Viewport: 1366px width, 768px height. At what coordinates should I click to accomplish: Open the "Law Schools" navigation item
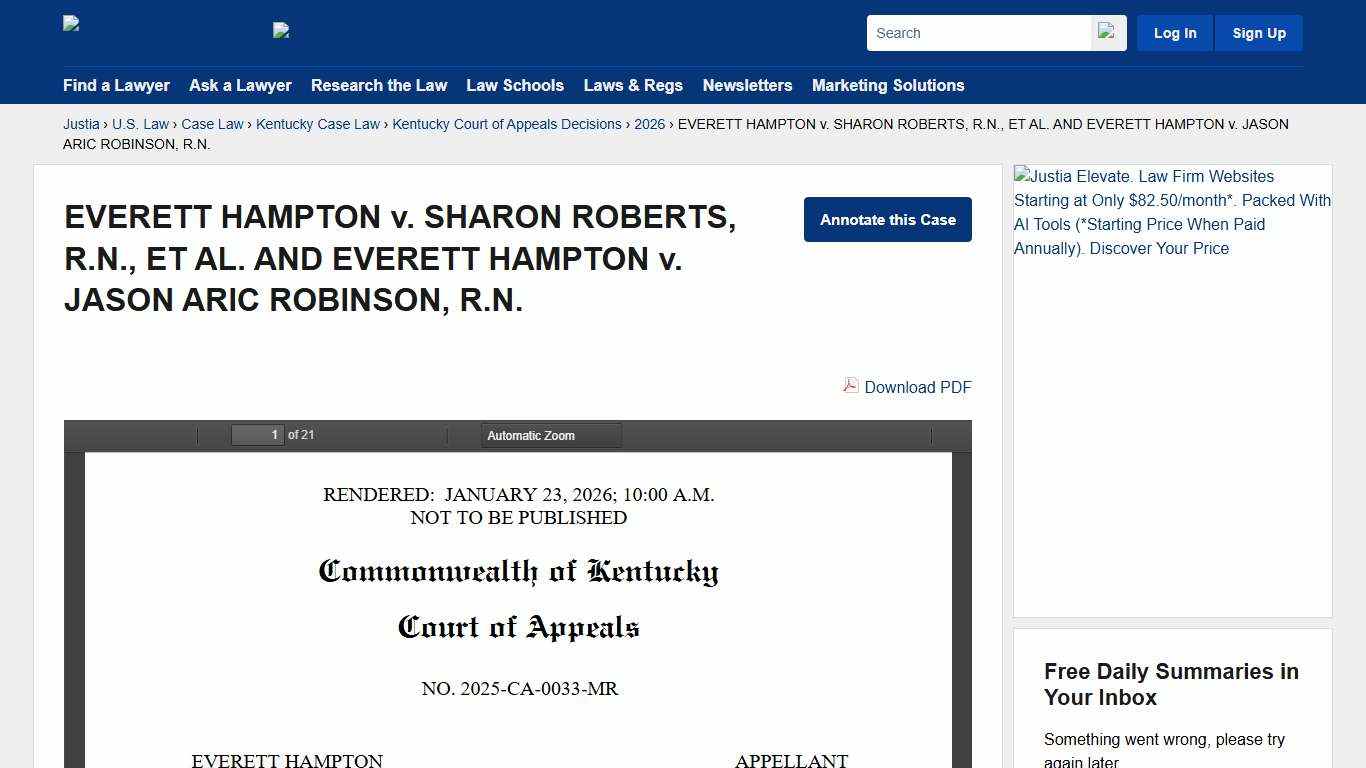click(x=515, y=86)
